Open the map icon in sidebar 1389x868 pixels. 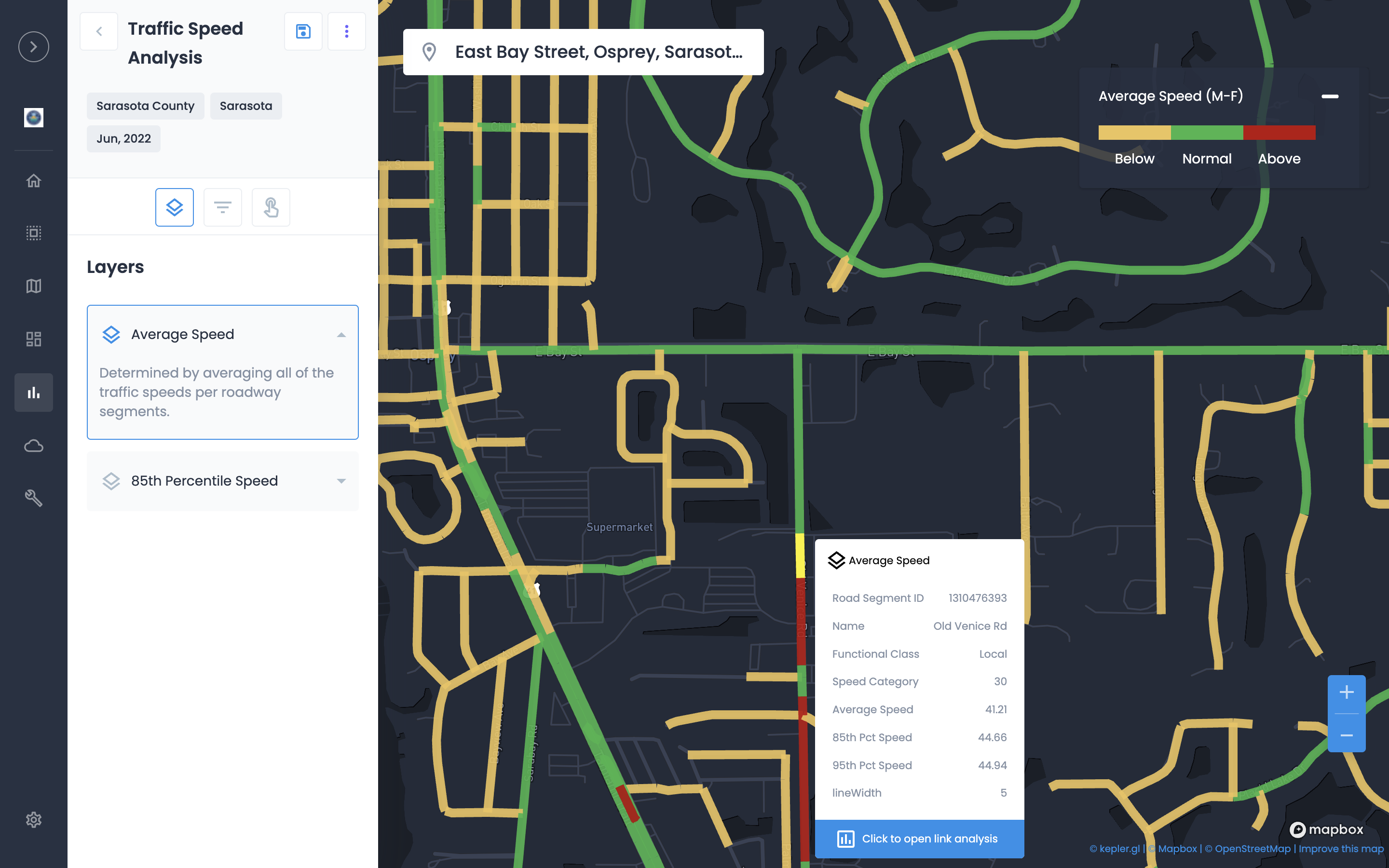[x=33, y=286]
